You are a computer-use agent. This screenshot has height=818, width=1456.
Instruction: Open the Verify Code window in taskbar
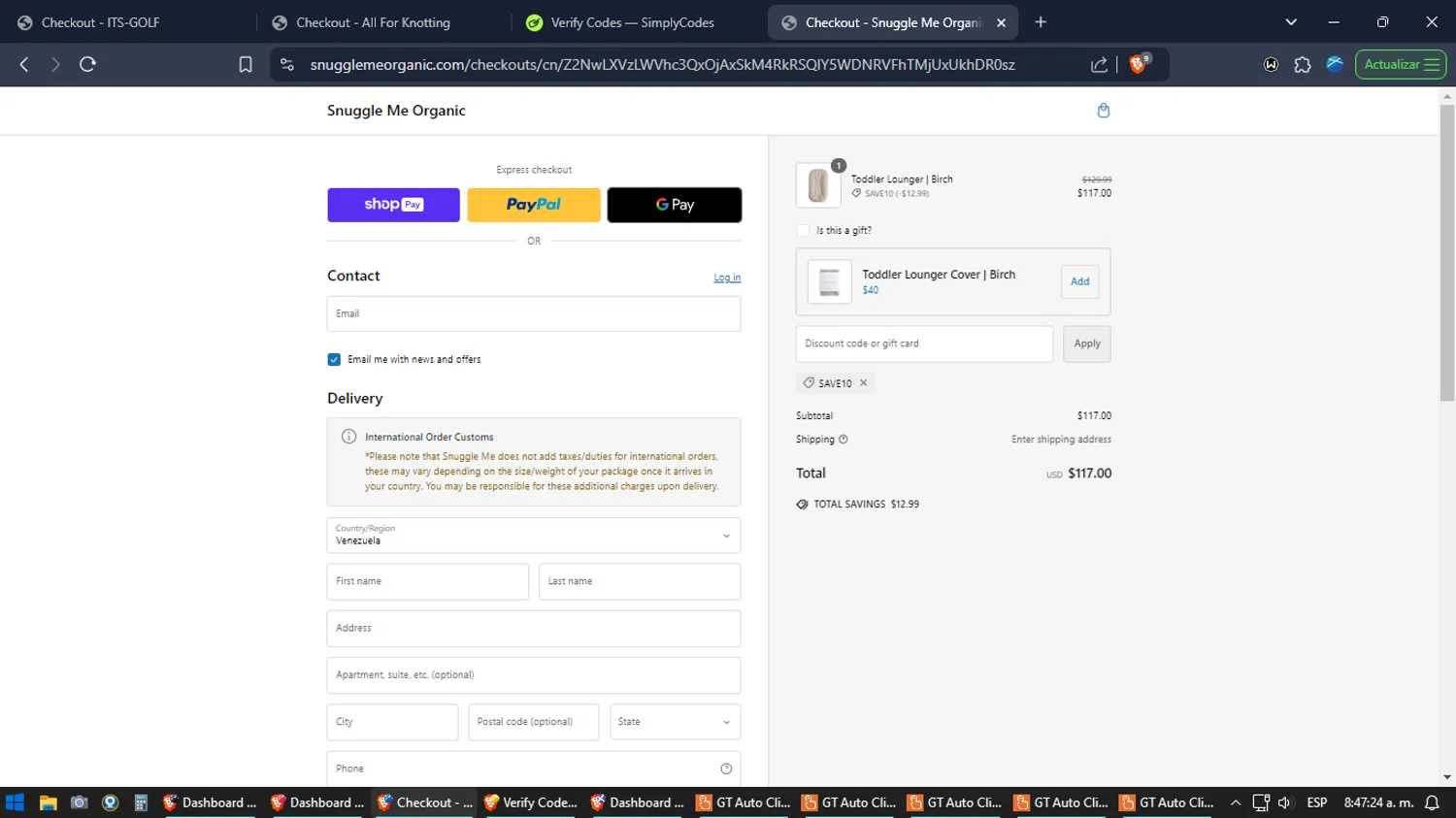[530, 802]
